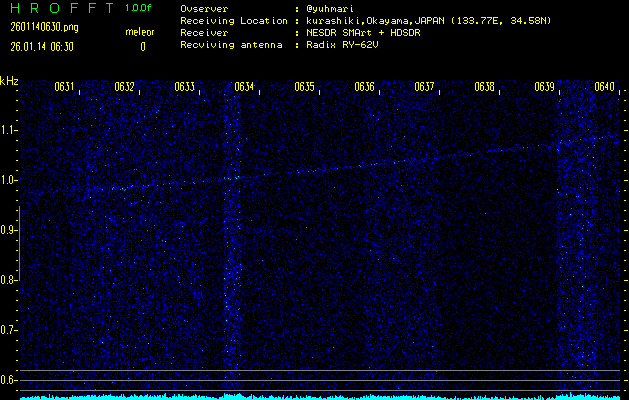The width and height of the screenshot is (629, 400).
Task: Select the 1.0 frequency axis label
Action: (x=9, y=180)
